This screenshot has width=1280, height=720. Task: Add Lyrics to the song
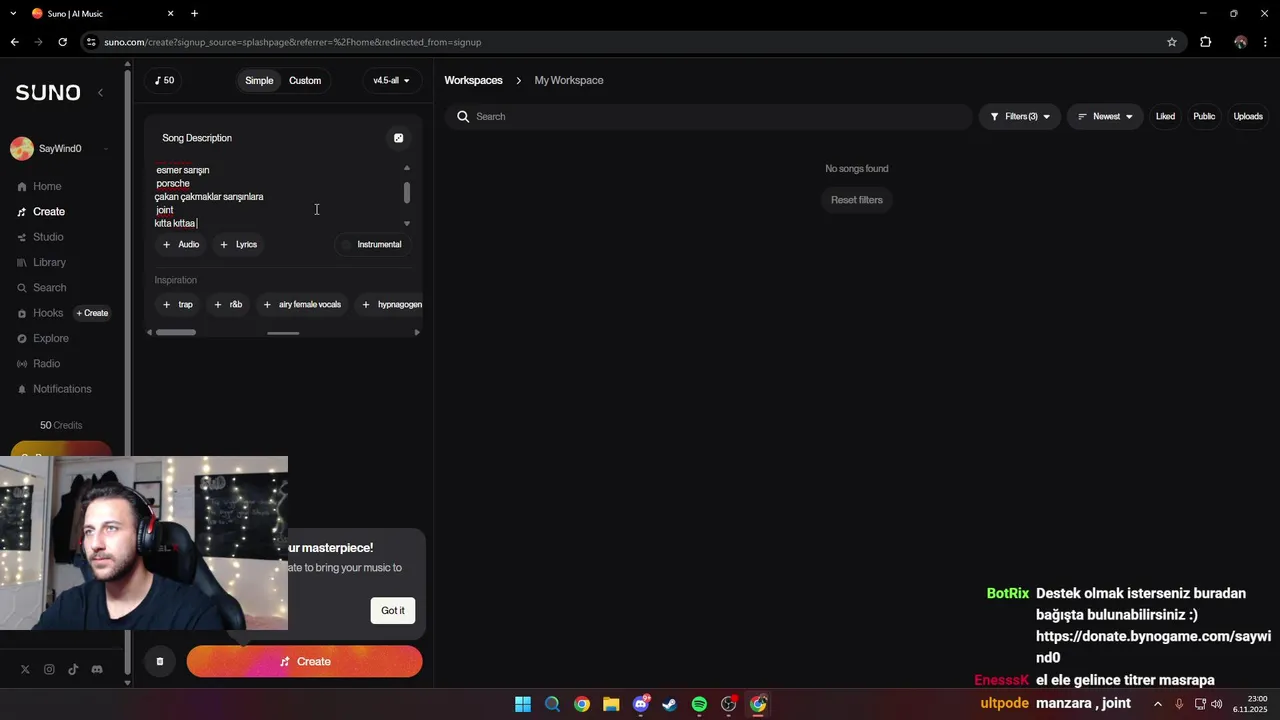238,244
